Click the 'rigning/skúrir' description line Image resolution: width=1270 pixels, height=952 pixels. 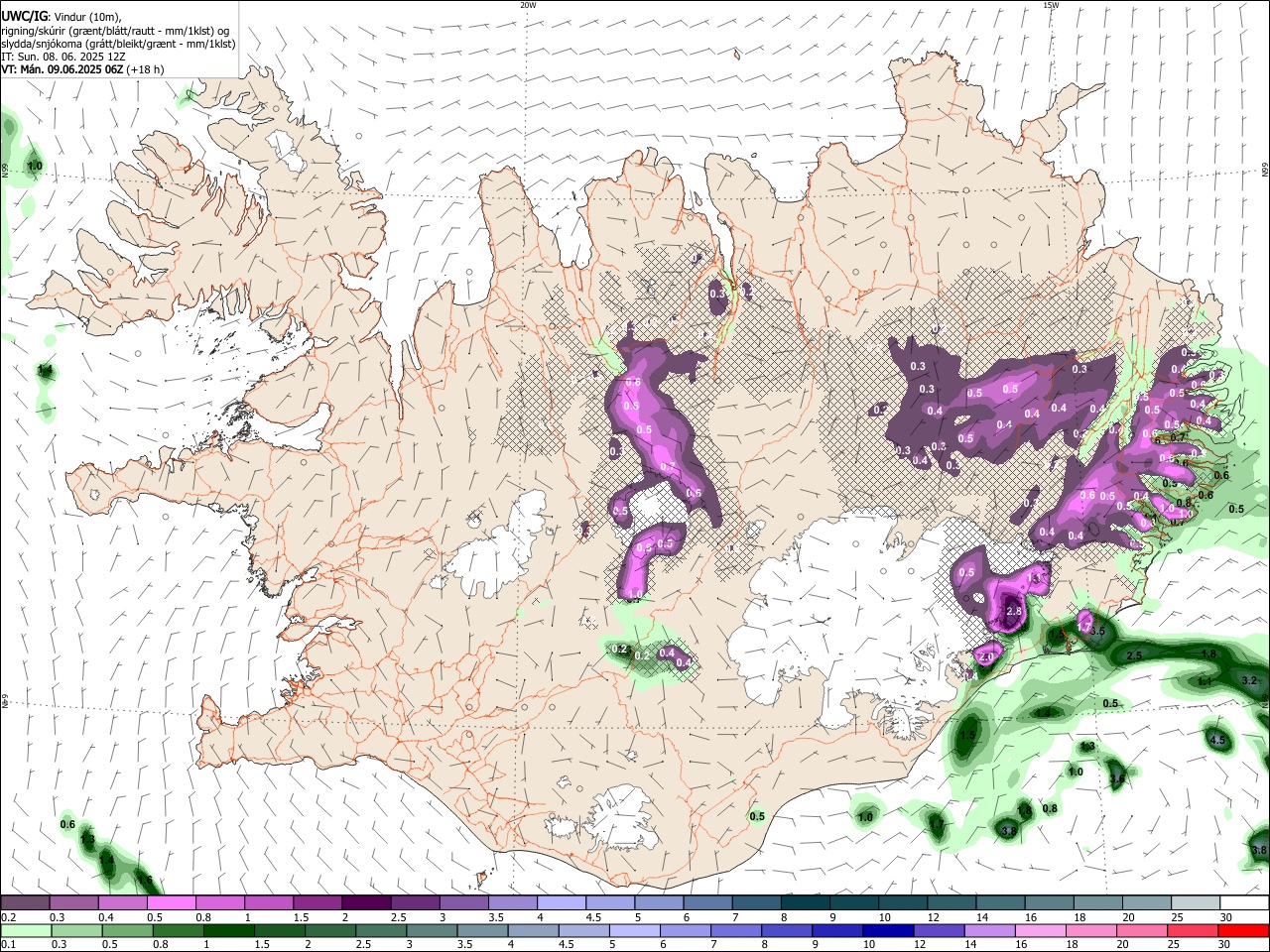[x=114, y=31]
